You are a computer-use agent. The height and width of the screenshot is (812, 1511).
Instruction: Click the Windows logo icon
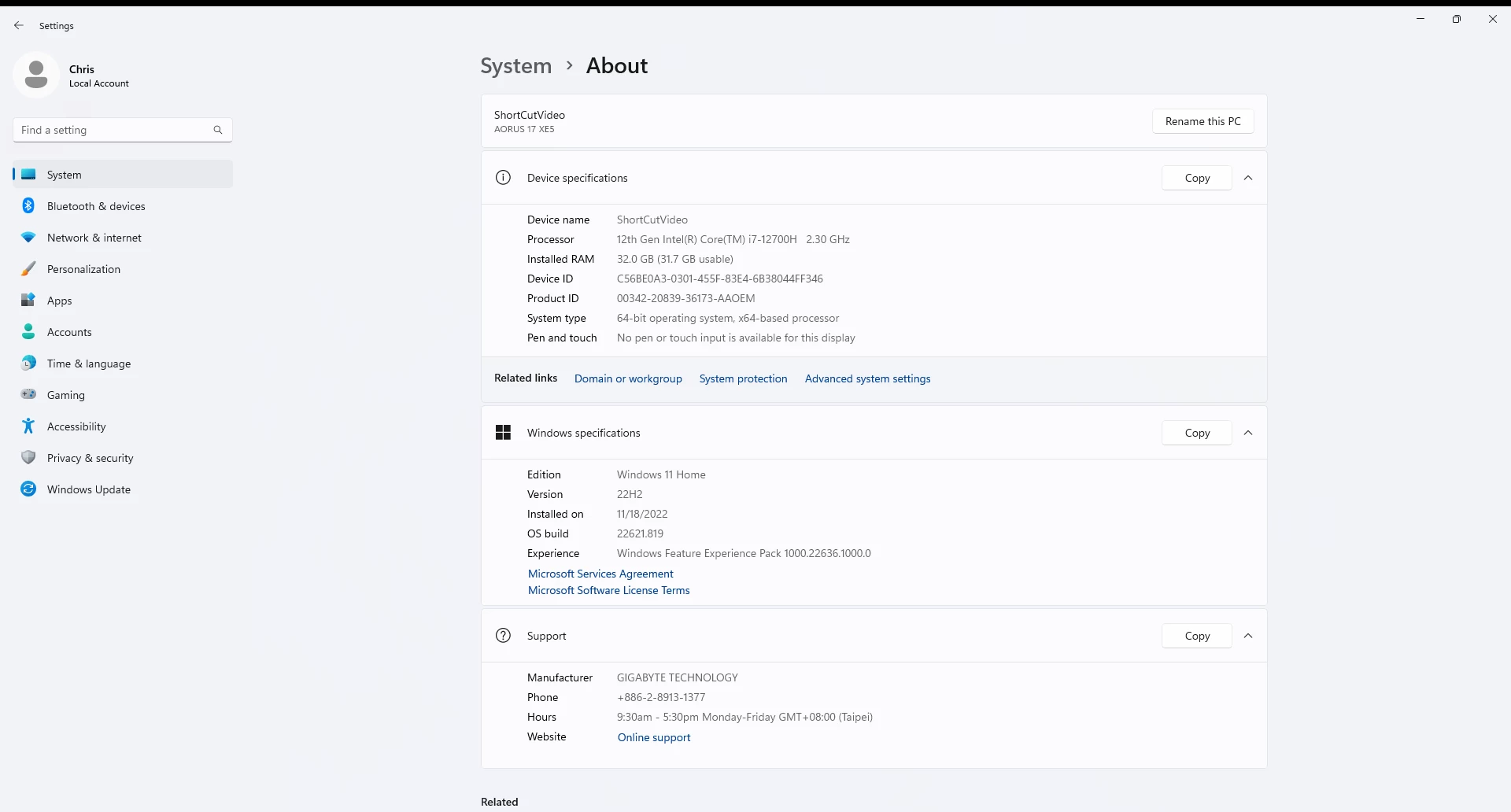point(503,433)
